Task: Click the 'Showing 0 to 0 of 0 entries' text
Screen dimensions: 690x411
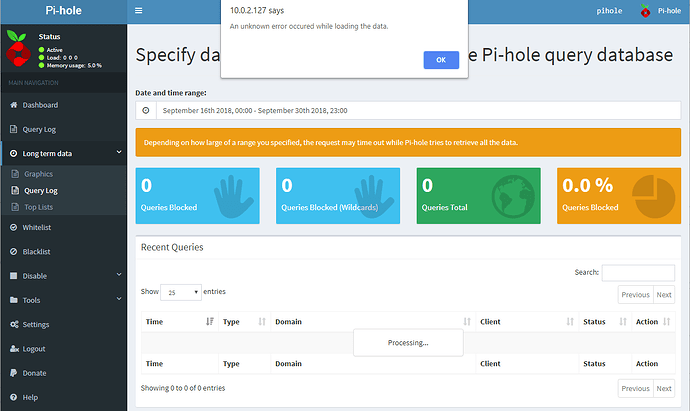Action: coord(183,388)
